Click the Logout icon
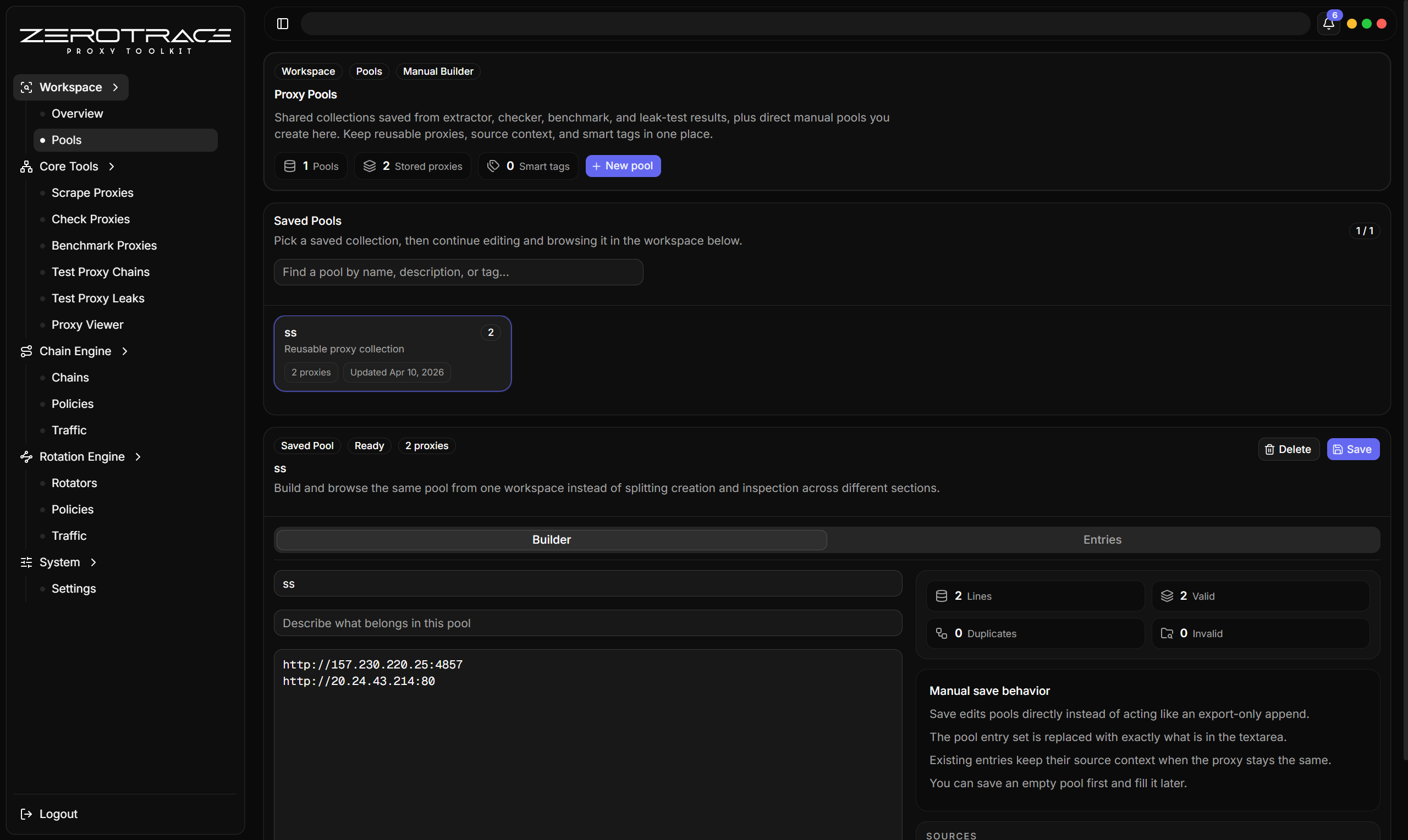 point(26,814)
